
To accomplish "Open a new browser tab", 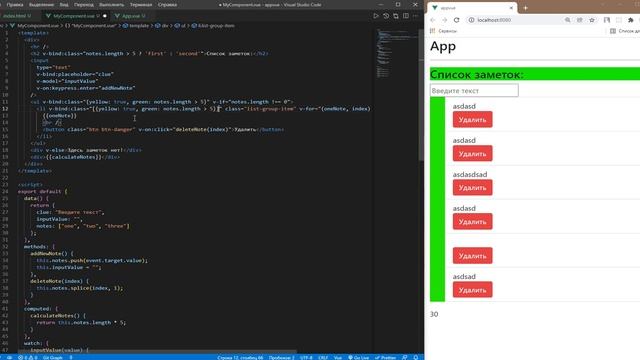I will pyautogui.click(x=526, y=8).
